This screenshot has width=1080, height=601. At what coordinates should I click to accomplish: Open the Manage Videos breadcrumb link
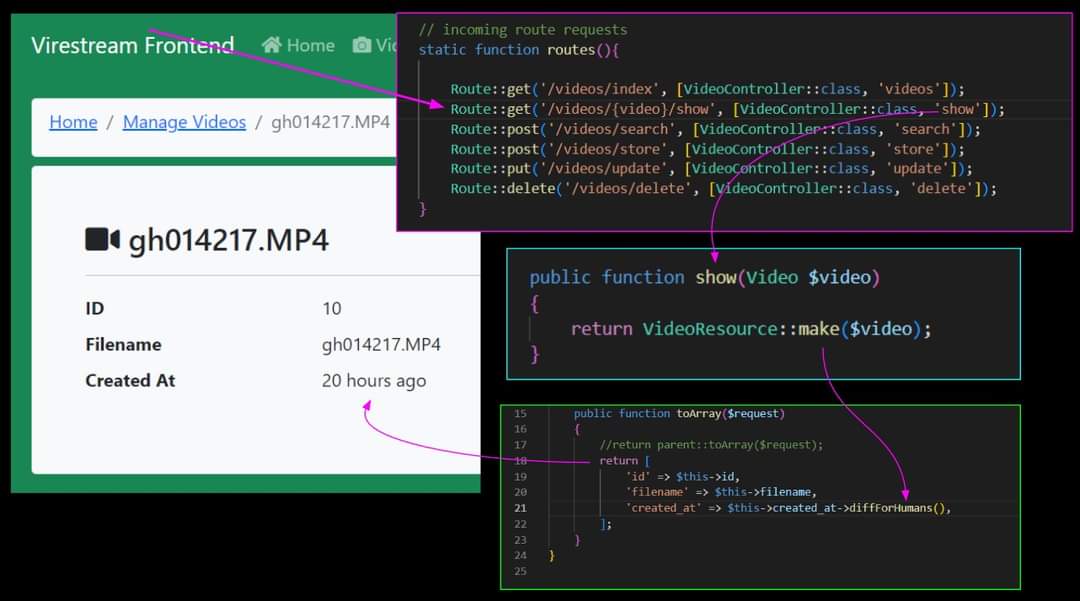tap(184, 122)
